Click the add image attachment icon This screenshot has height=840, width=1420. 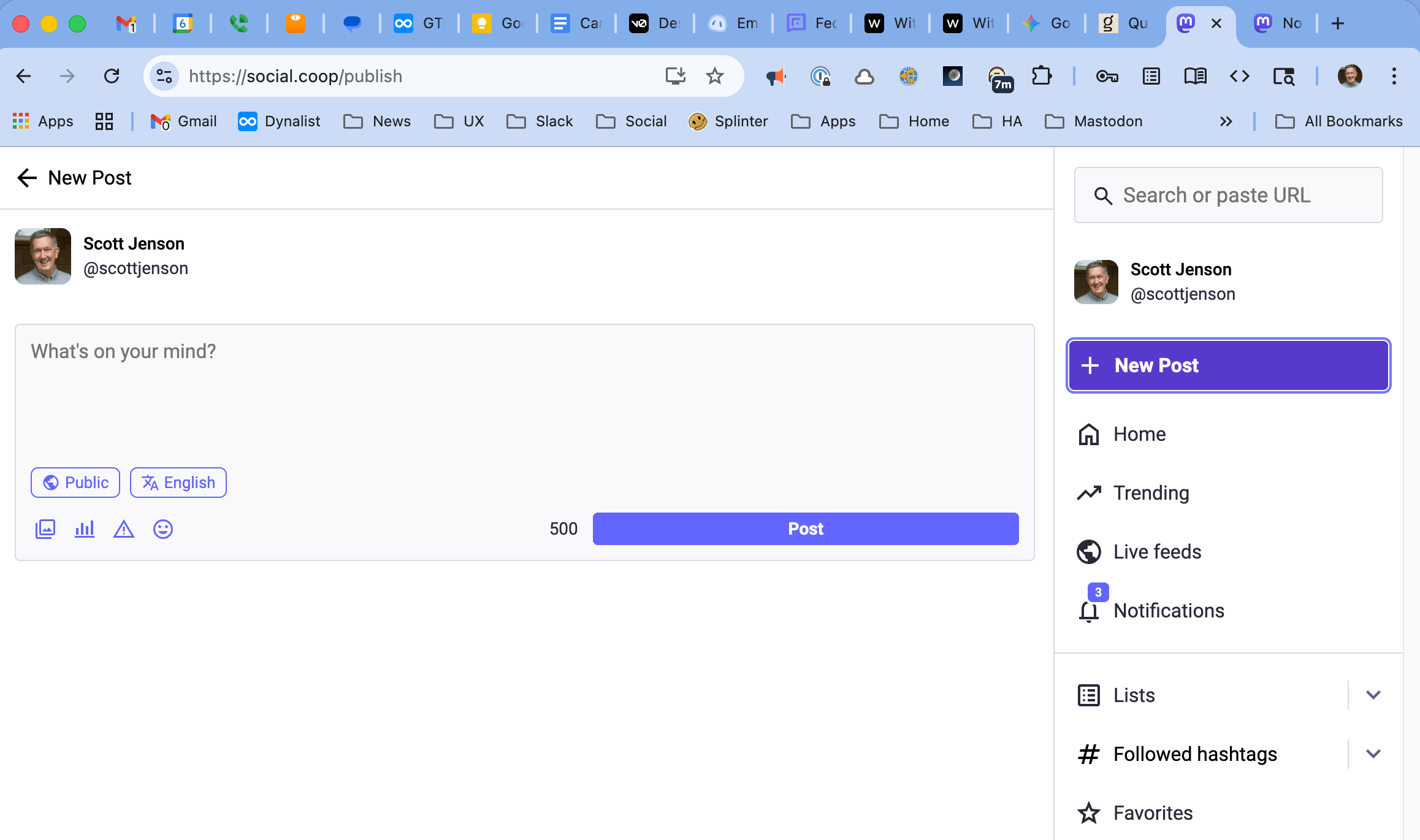[45, 529]
